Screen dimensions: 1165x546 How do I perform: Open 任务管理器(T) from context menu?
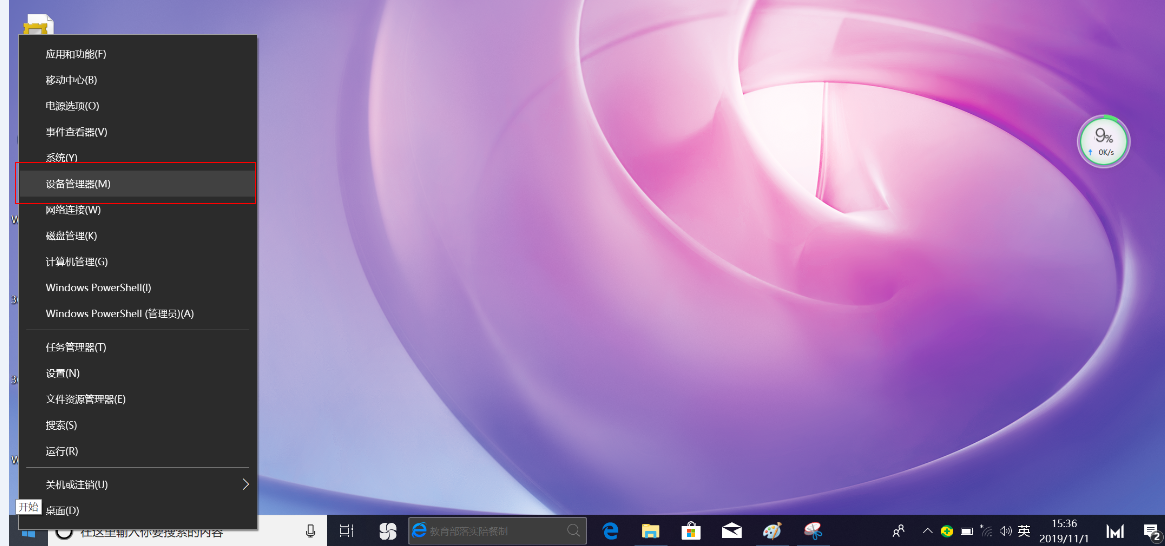point(76,347)
